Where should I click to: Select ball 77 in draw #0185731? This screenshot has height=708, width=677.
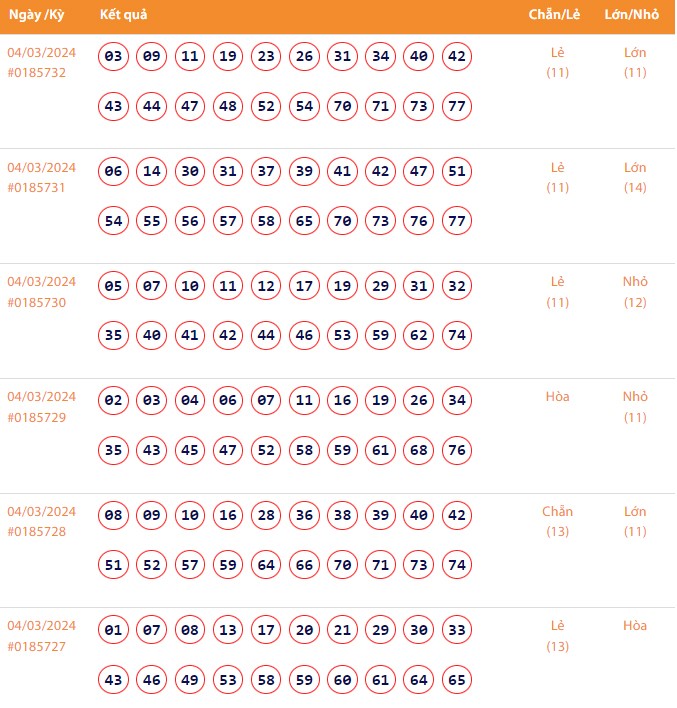pyautogui.click(x=456, y=221)
